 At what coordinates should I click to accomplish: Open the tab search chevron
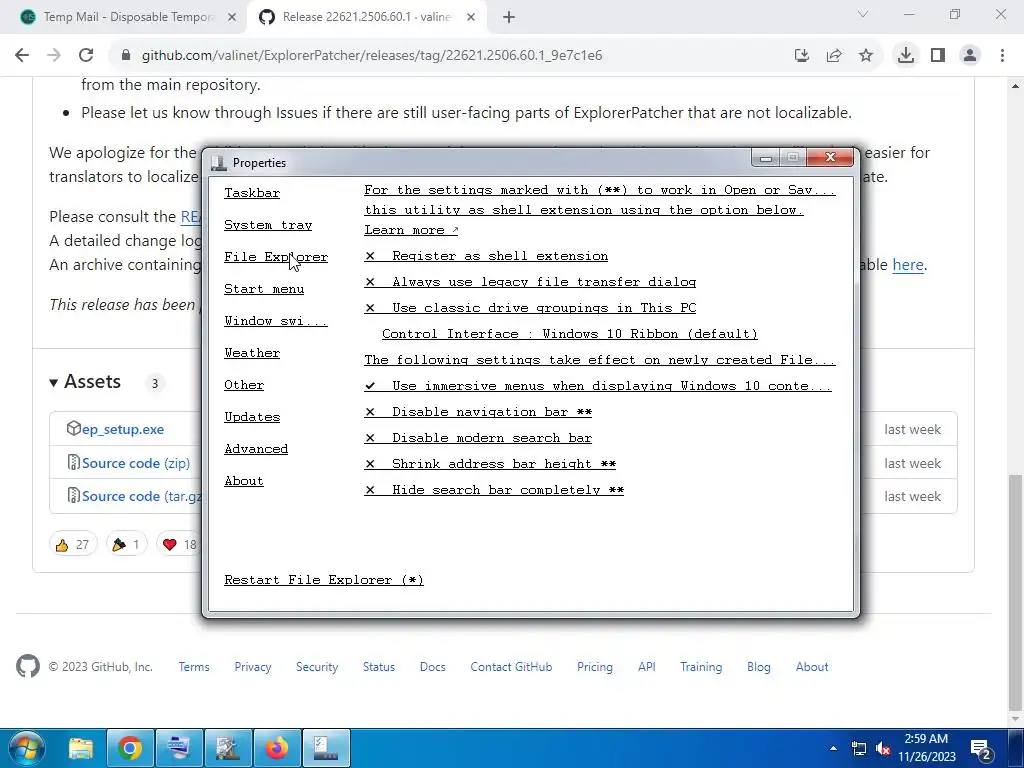point(863,14)
